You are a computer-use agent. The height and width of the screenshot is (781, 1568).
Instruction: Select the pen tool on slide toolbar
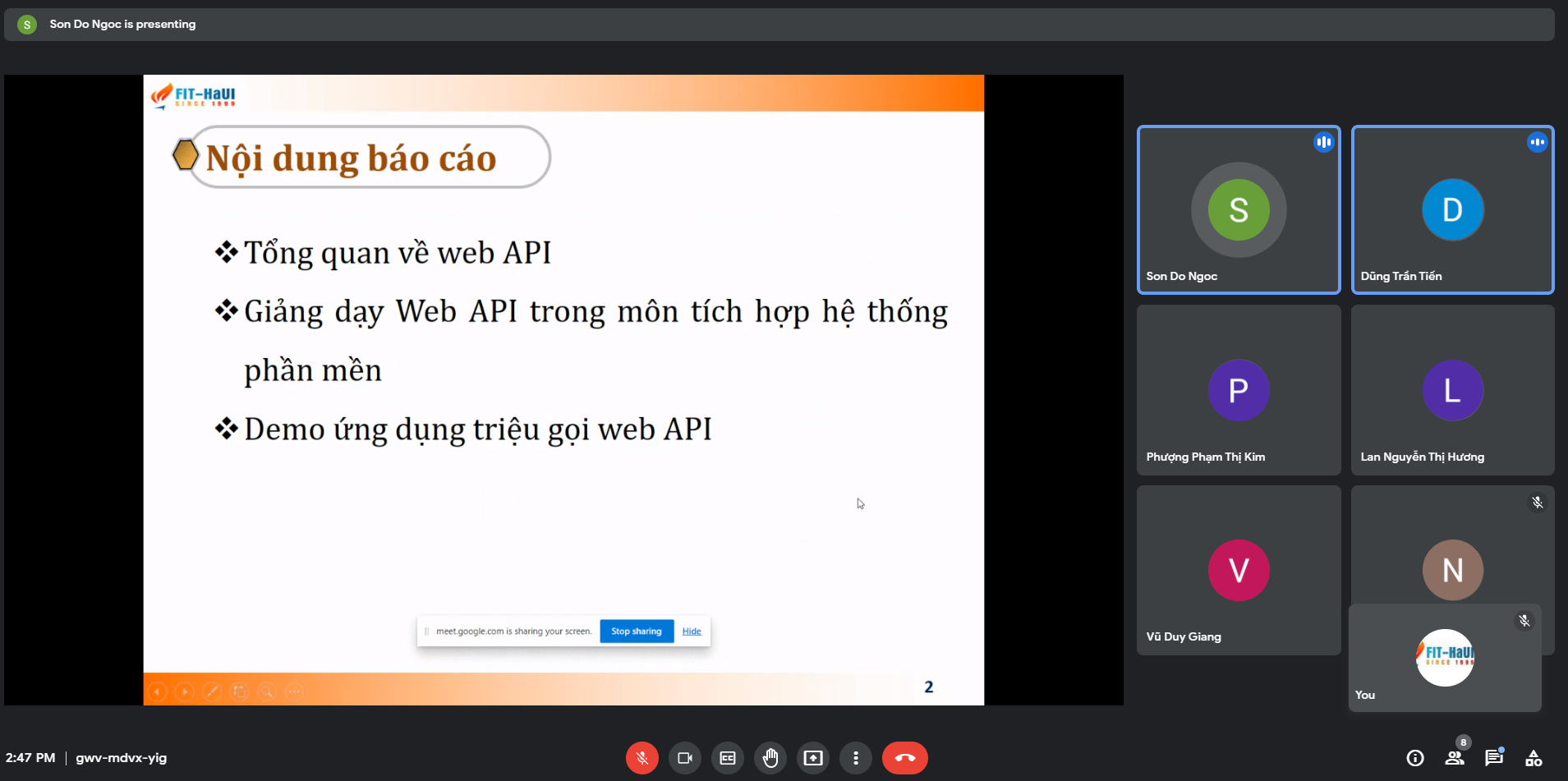[212, 691]
